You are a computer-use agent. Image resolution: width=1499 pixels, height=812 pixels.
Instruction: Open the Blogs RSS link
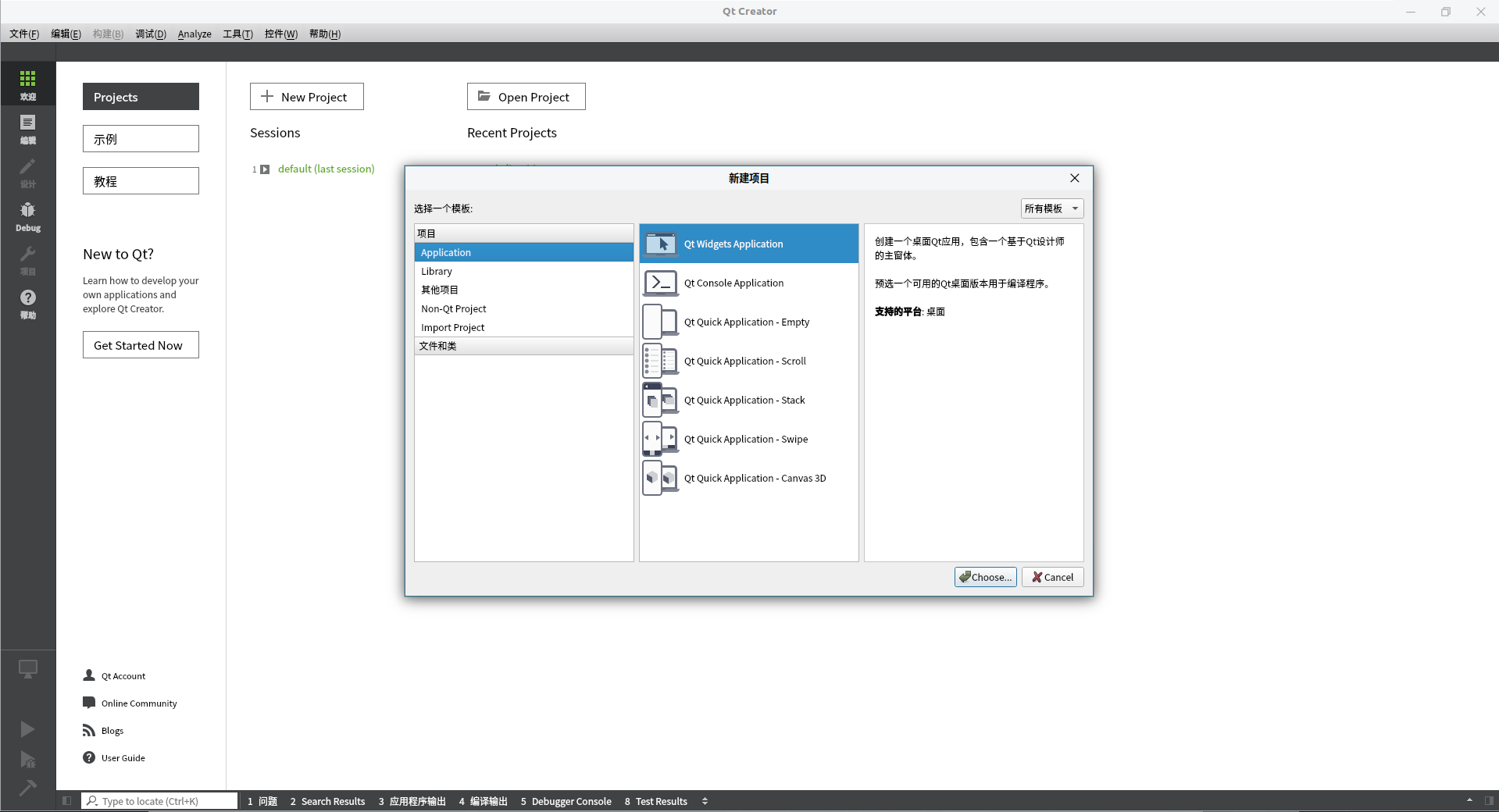104,731
